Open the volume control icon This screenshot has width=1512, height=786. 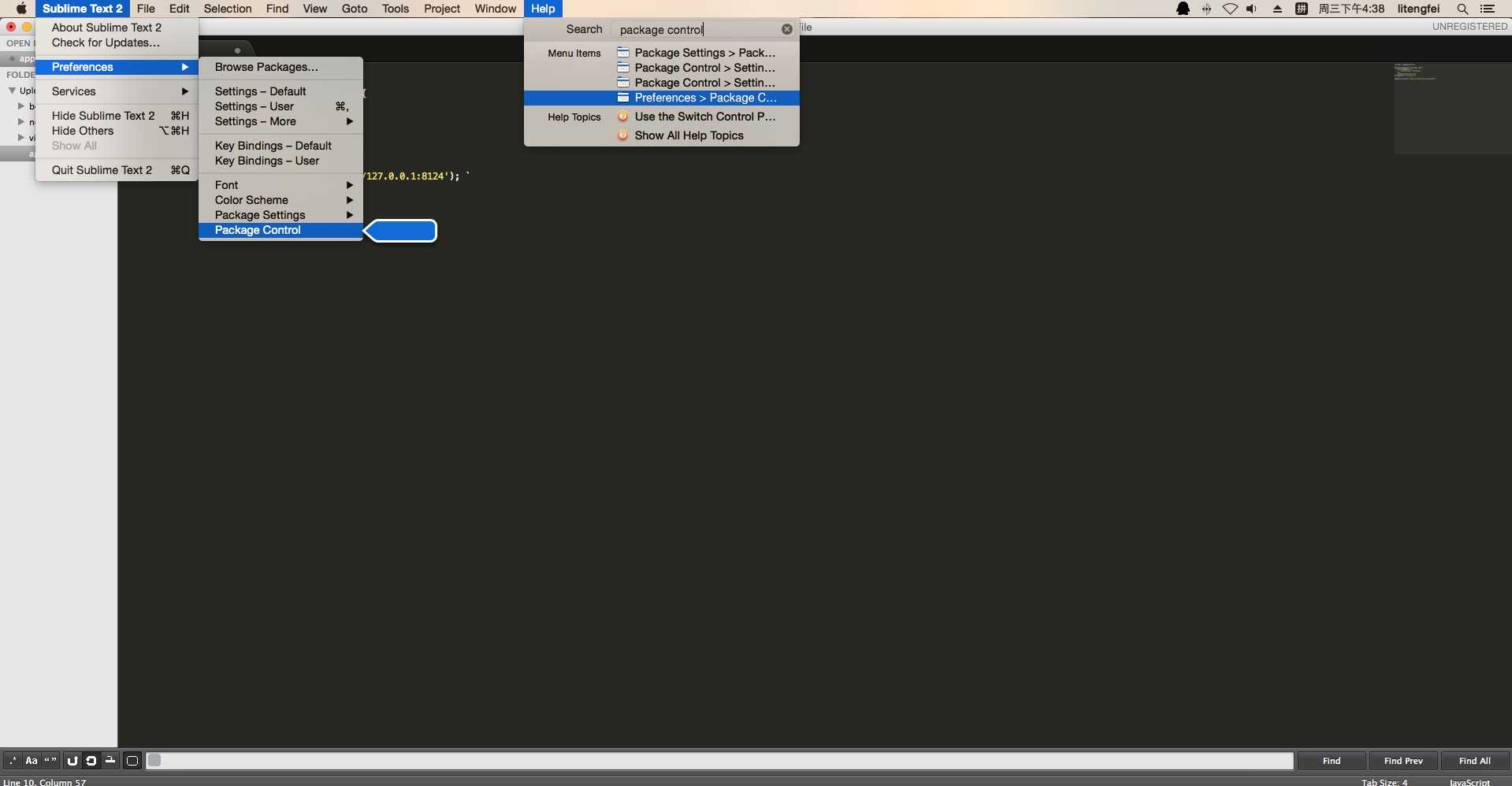(1252, 9)
